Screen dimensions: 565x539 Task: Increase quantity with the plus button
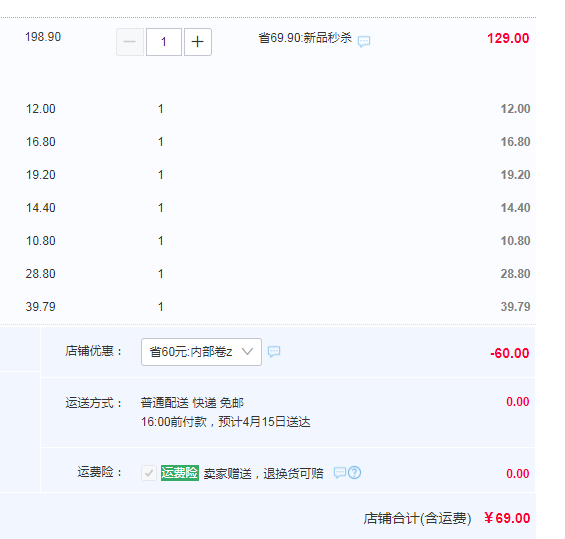tap(197, 42)
